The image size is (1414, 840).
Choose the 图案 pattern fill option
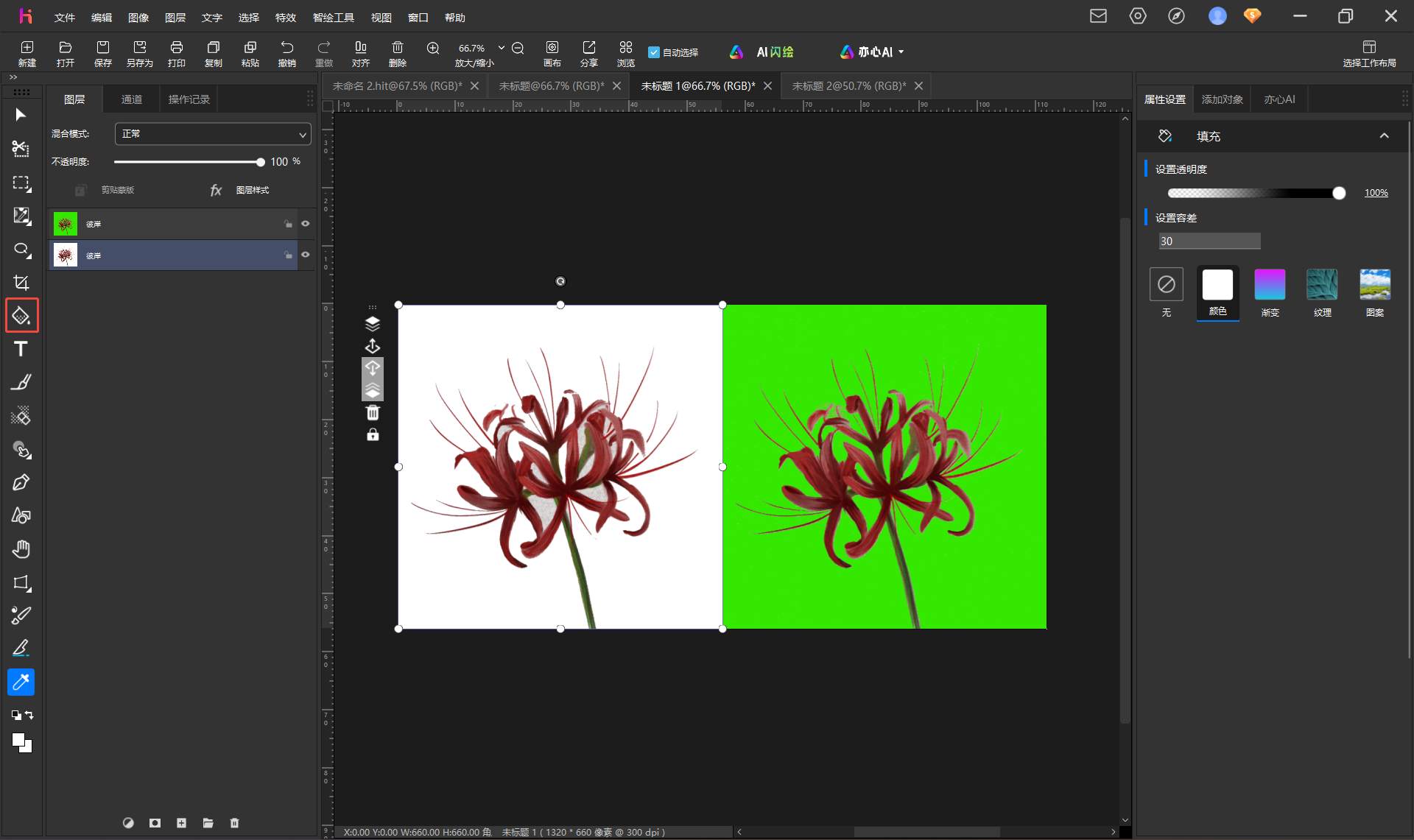(x=1375, y=292)
